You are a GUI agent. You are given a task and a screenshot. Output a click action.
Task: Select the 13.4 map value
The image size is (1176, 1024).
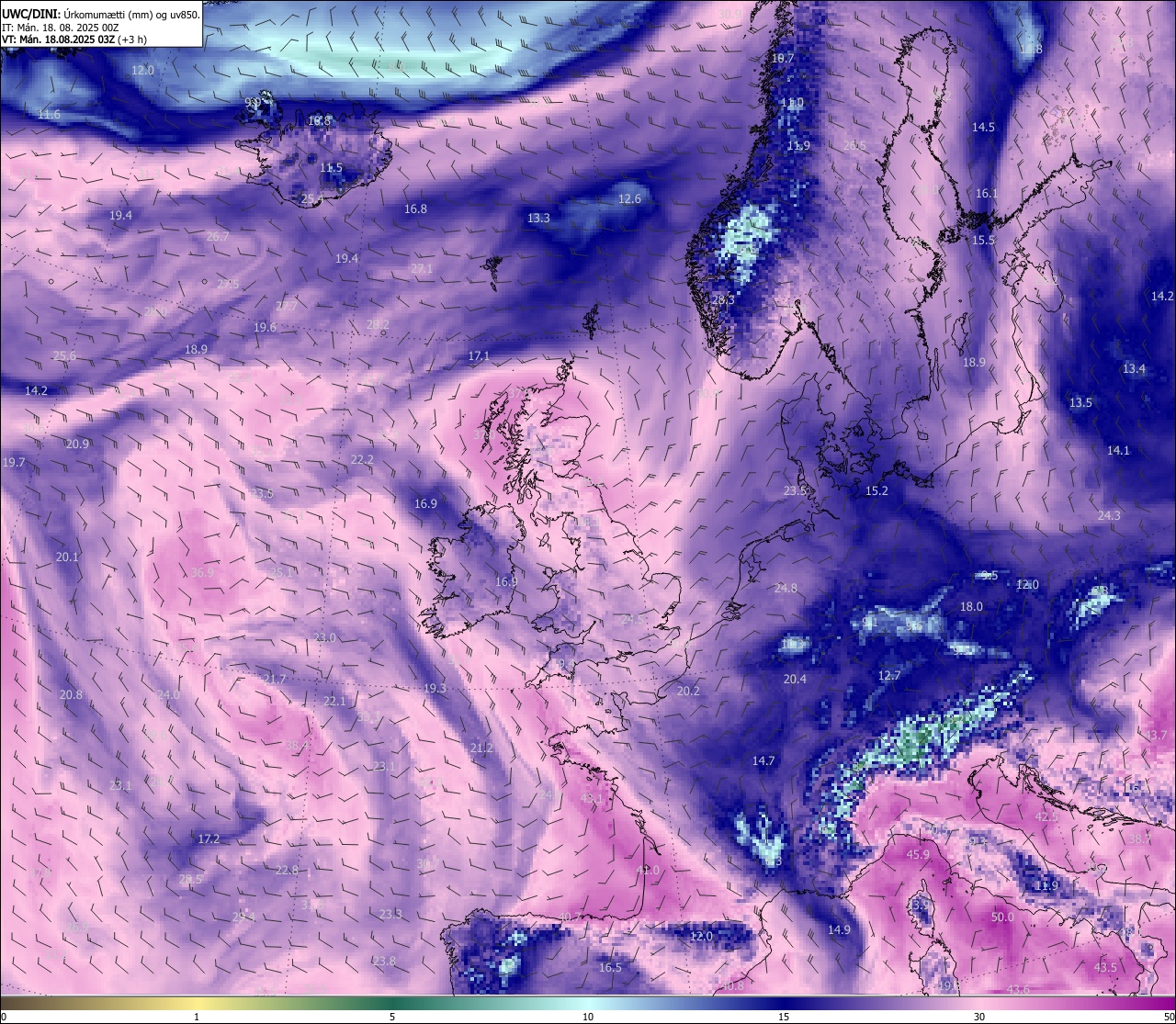coord(1134,369)
